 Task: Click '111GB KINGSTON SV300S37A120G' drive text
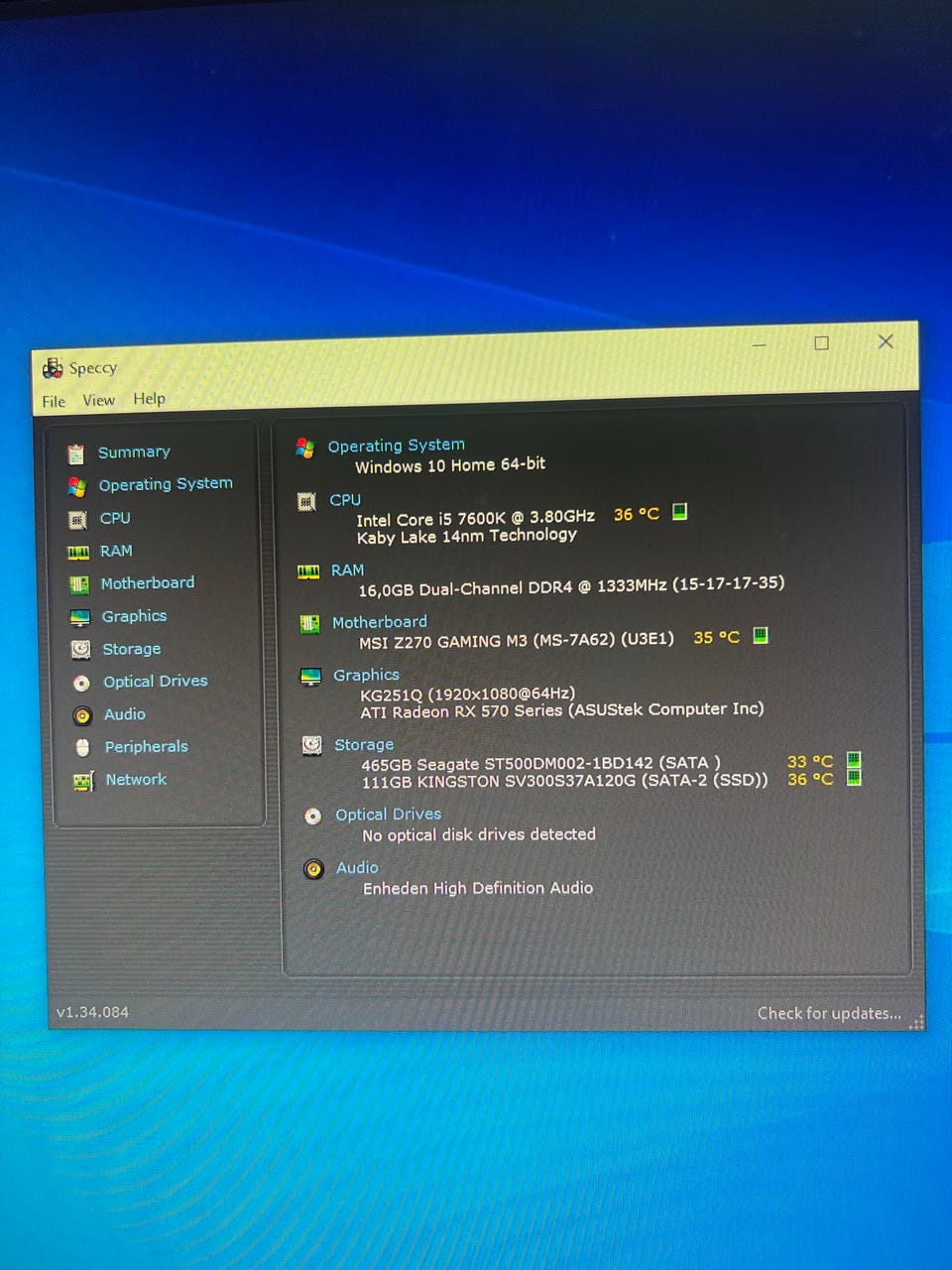point(565,781)
